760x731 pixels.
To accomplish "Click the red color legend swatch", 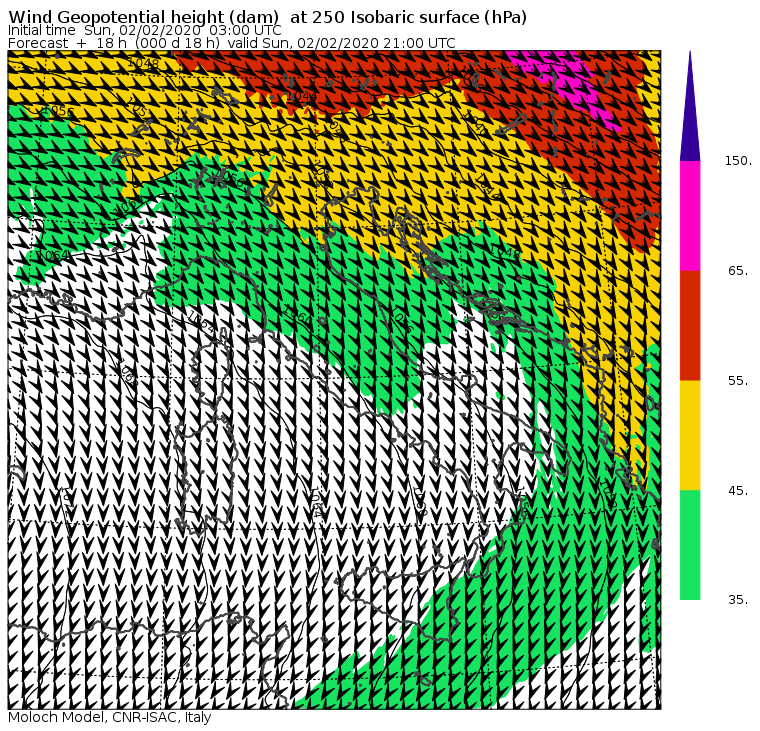I will (690, 325).
